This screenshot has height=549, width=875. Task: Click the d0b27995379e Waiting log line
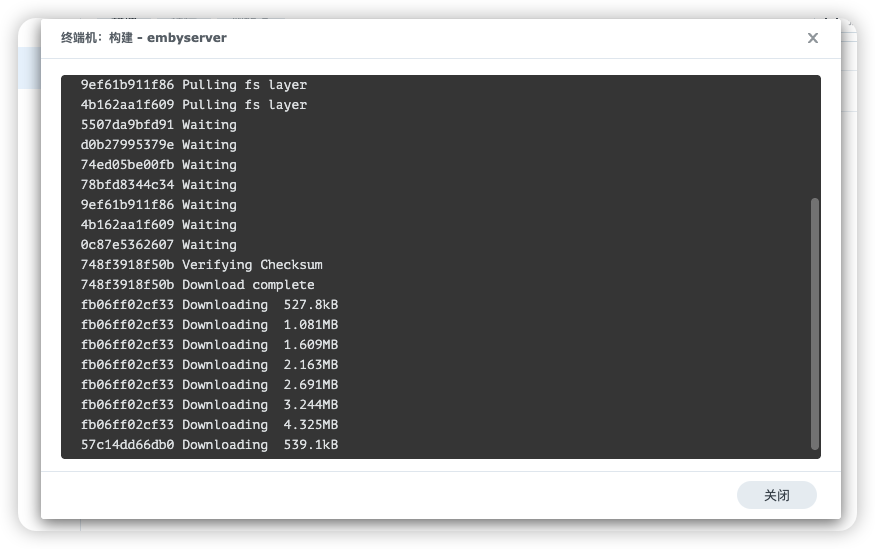[158, 145]
